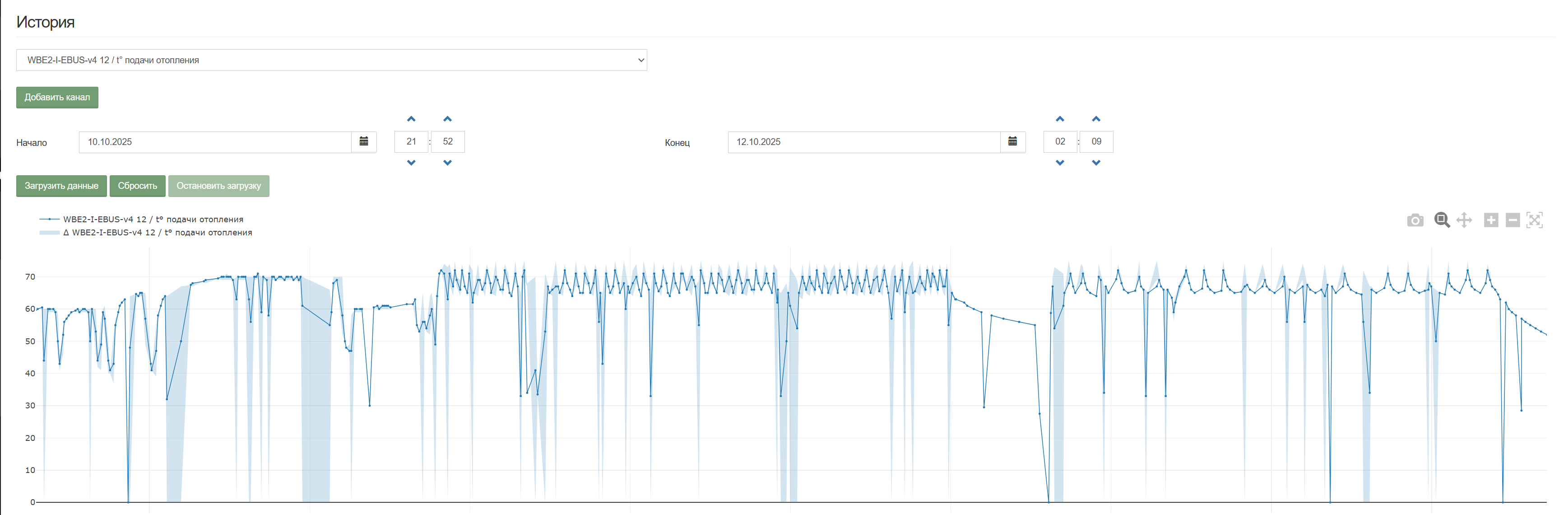The width and height of the screenshot is (1568, 515).
Task: Click the Остановить загрузку button
Action: click(x=218, y=186)
